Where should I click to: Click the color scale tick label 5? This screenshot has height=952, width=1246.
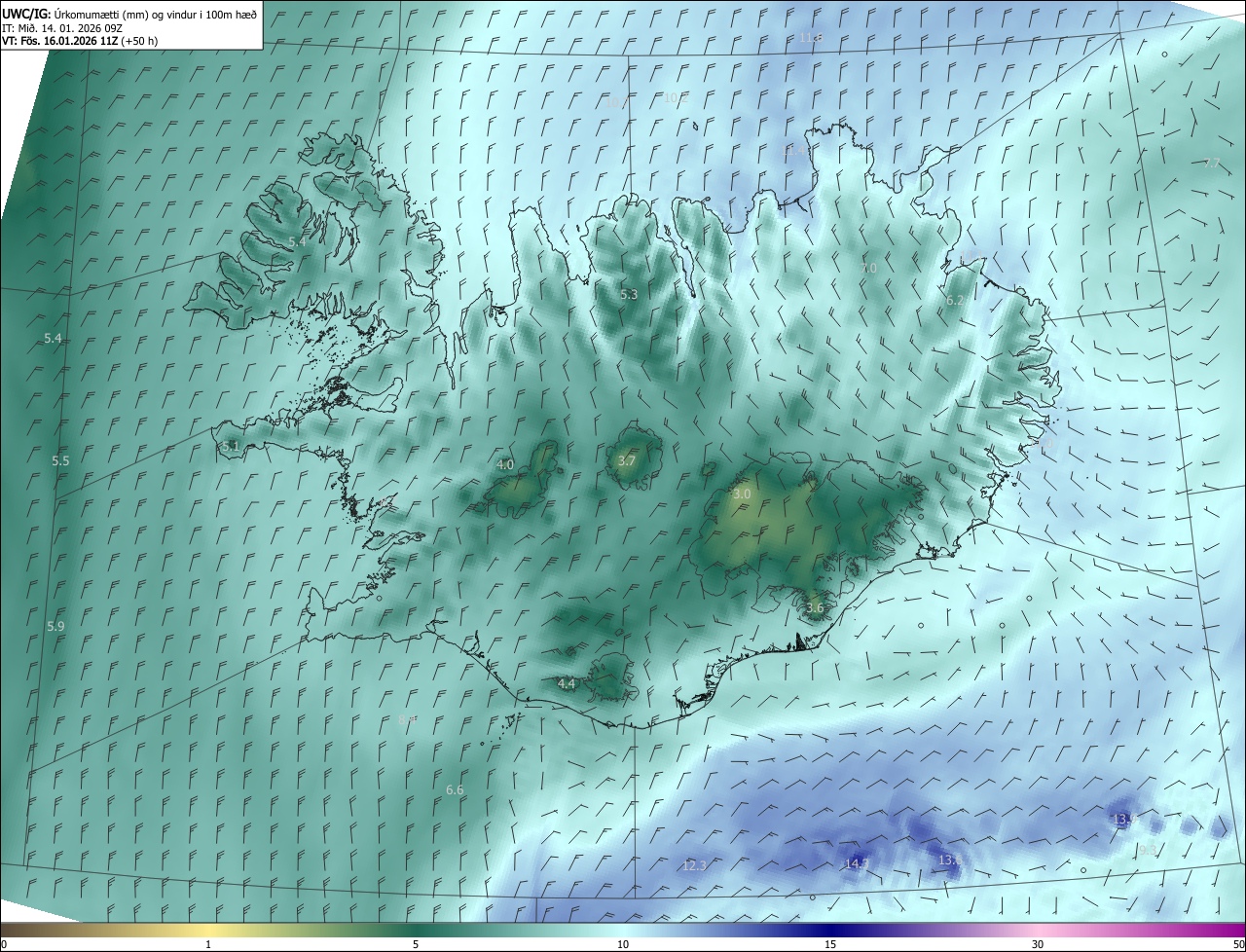[416, 944]
